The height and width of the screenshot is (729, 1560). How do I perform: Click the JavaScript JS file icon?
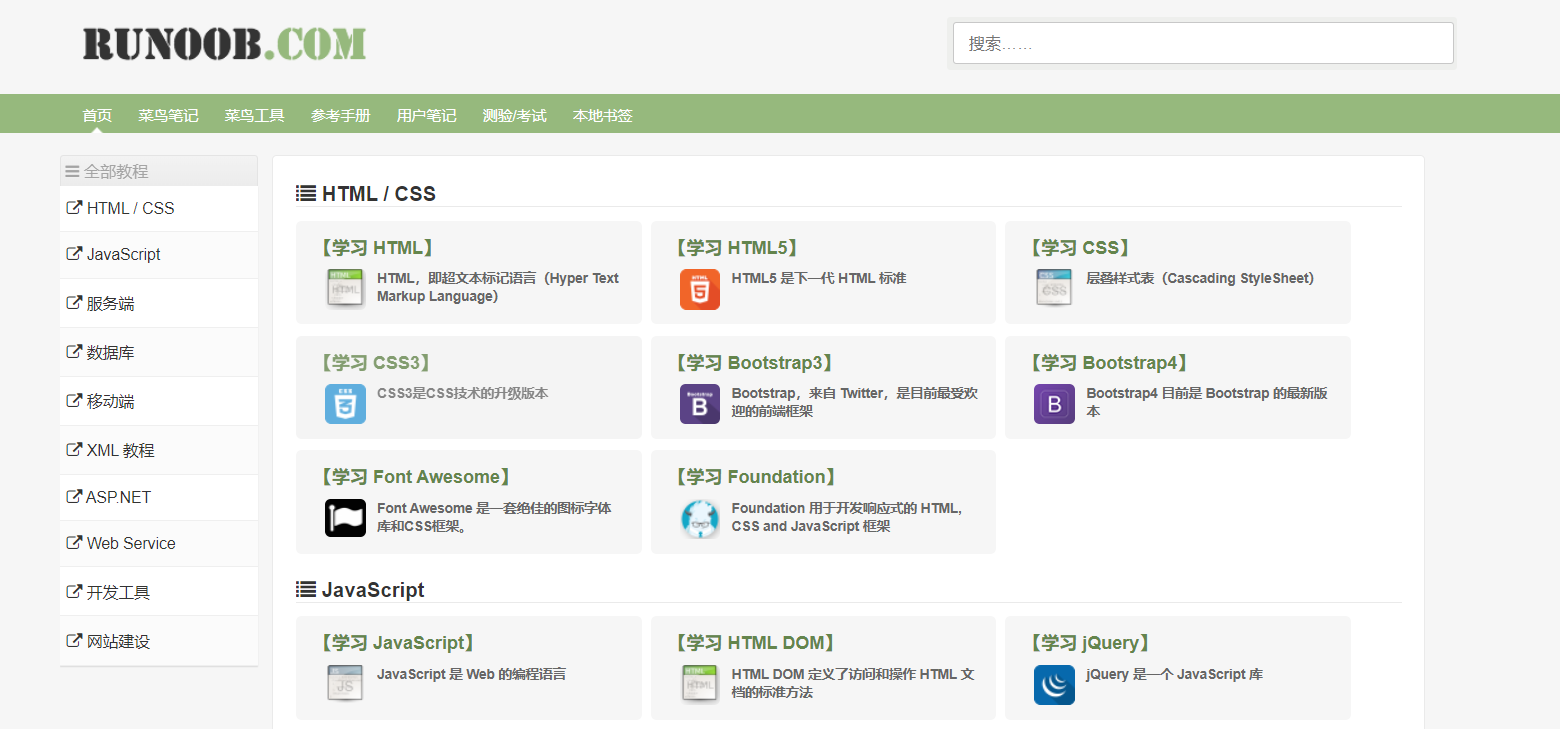[345, 684]
